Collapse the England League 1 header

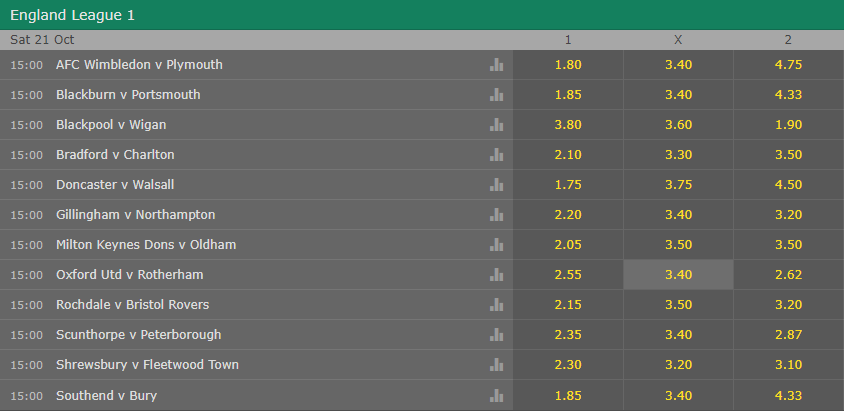tap(422, 15)
